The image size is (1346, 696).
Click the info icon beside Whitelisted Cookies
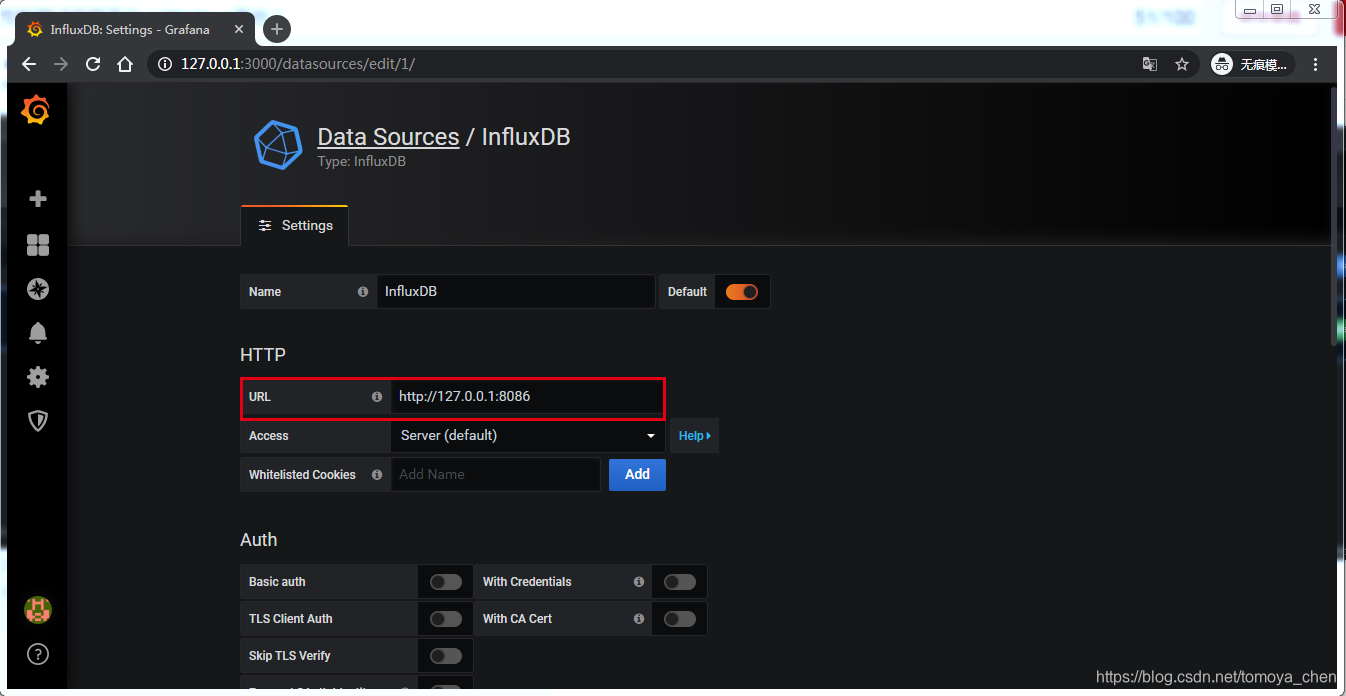click(377, 475)
